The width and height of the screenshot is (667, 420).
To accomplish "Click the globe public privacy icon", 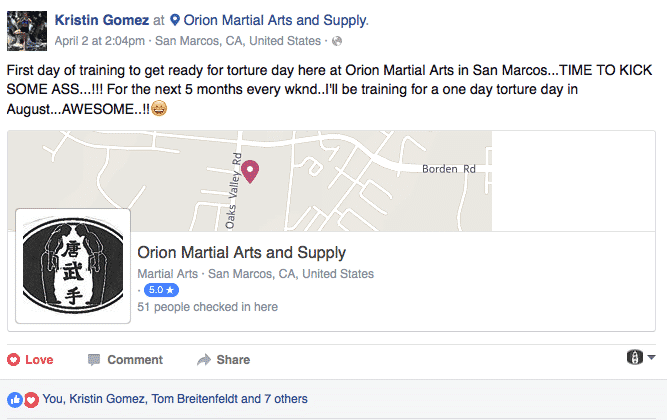I will pyautogui.click(x=337, y=41).
